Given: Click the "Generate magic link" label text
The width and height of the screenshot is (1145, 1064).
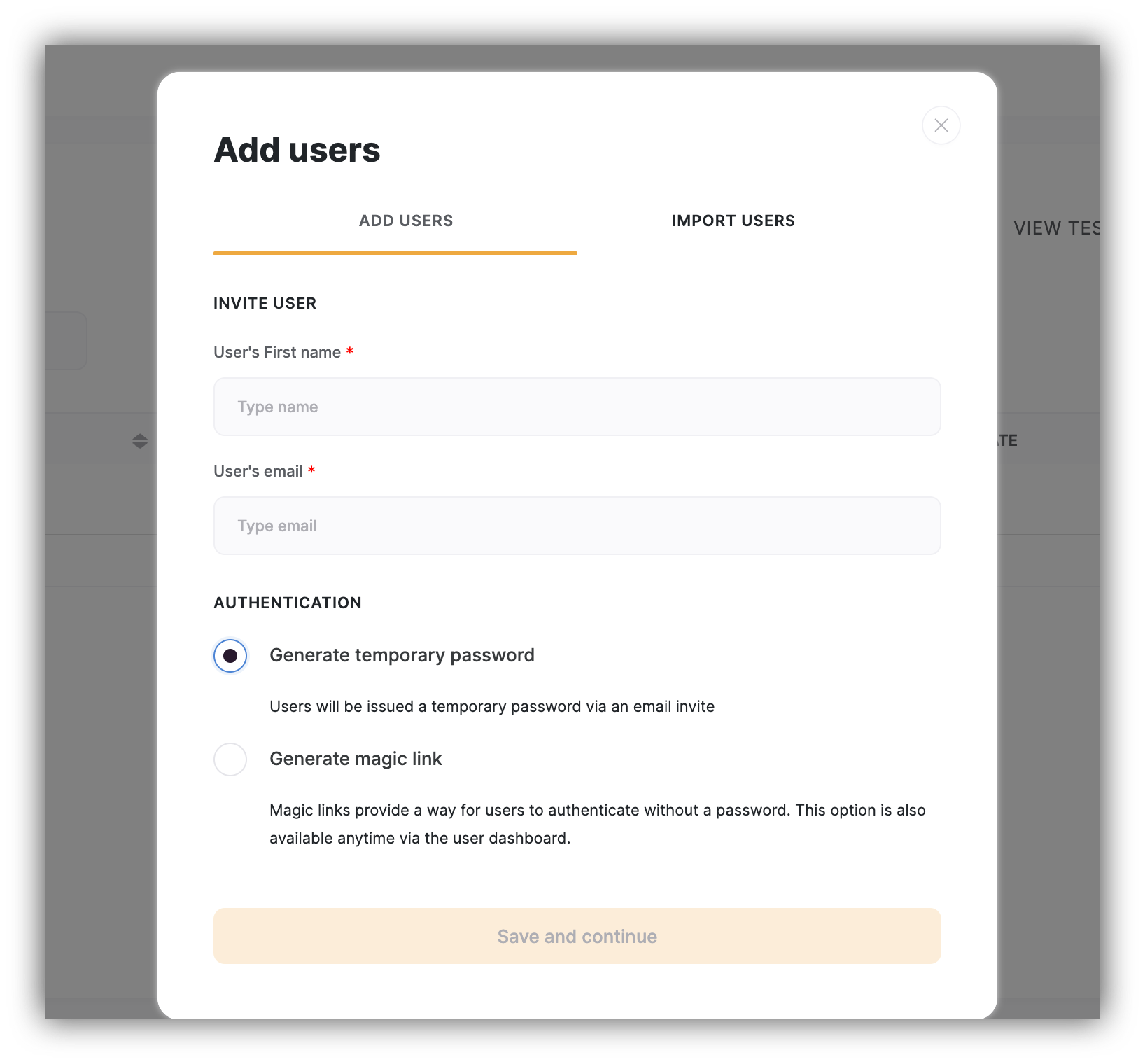Looking at the screenshot, I should tap(356, 759).
